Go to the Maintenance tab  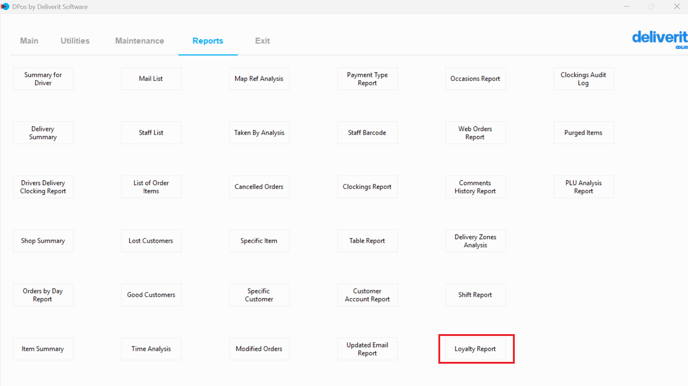pyautogui.click(x=140, y=41)
